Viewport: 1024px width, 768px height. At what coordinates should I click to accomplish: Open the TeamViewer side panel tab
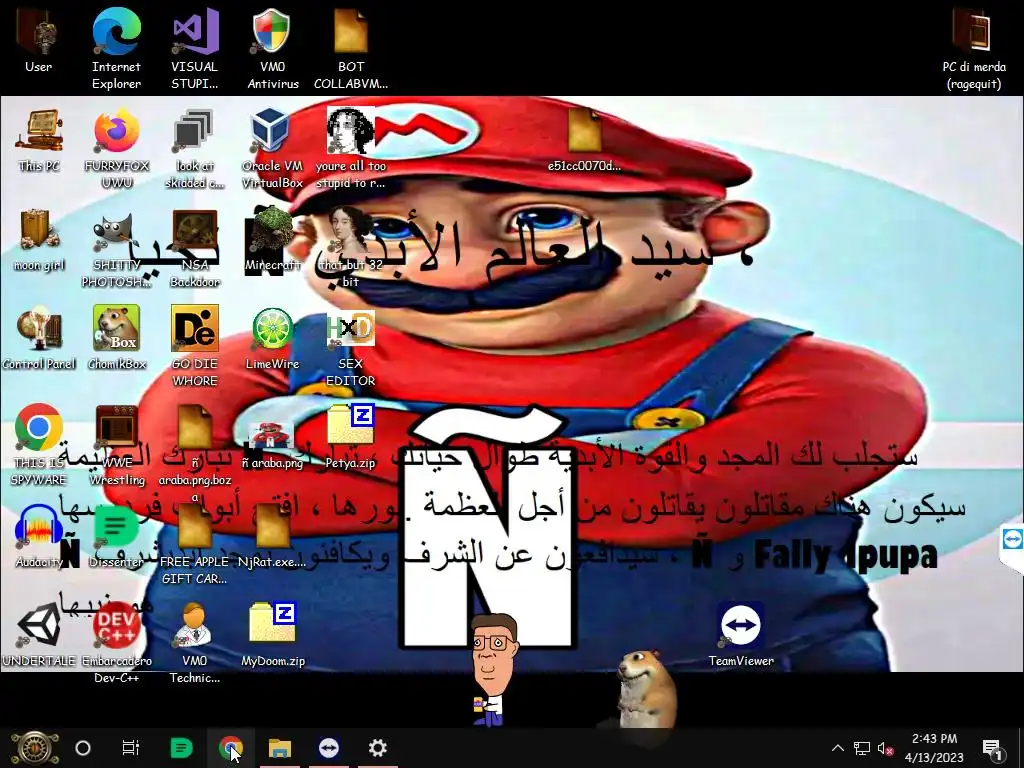coord(1012,541)
